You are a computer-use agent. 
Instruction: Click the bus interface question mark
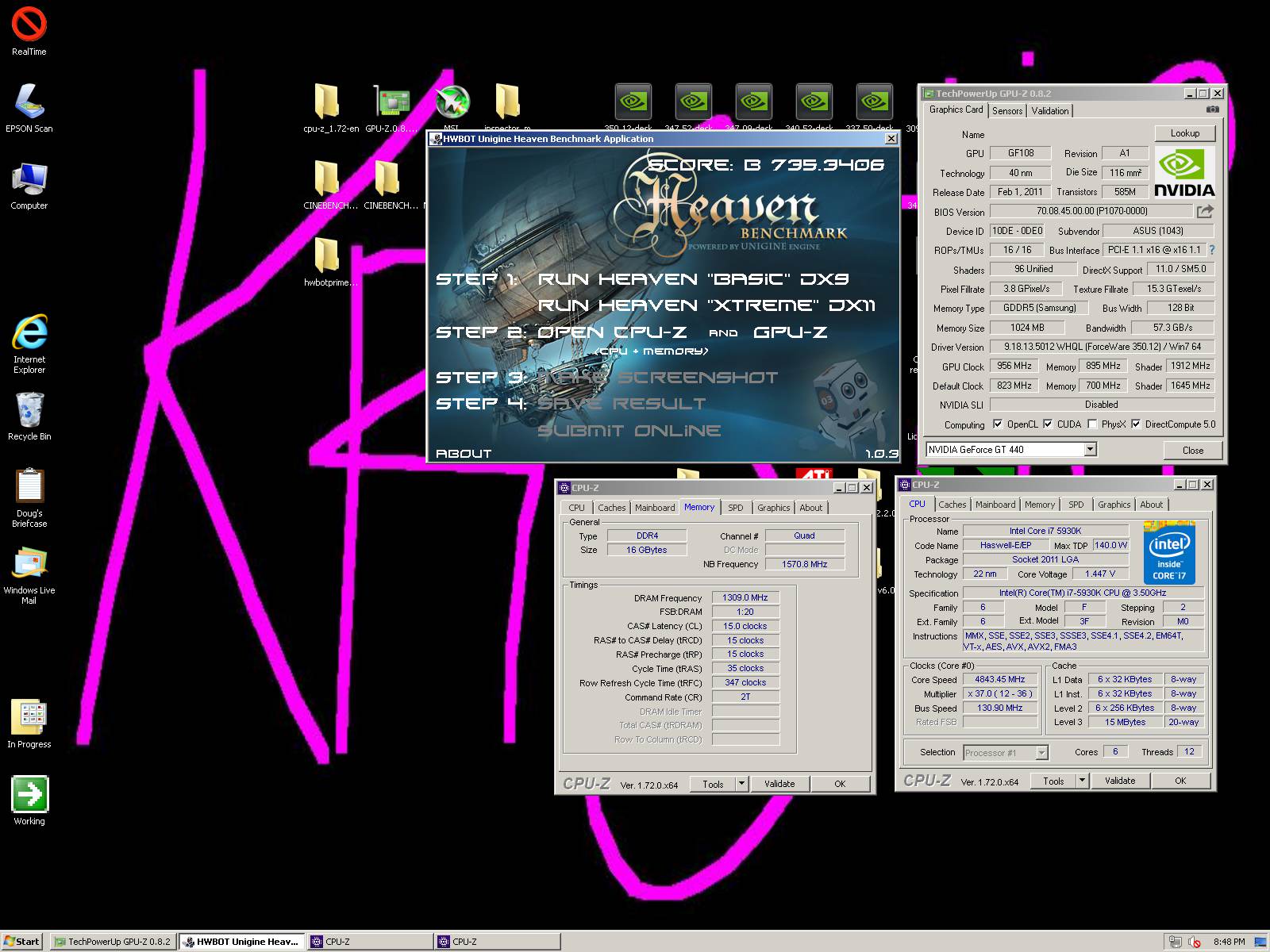tap(1211, 250)
